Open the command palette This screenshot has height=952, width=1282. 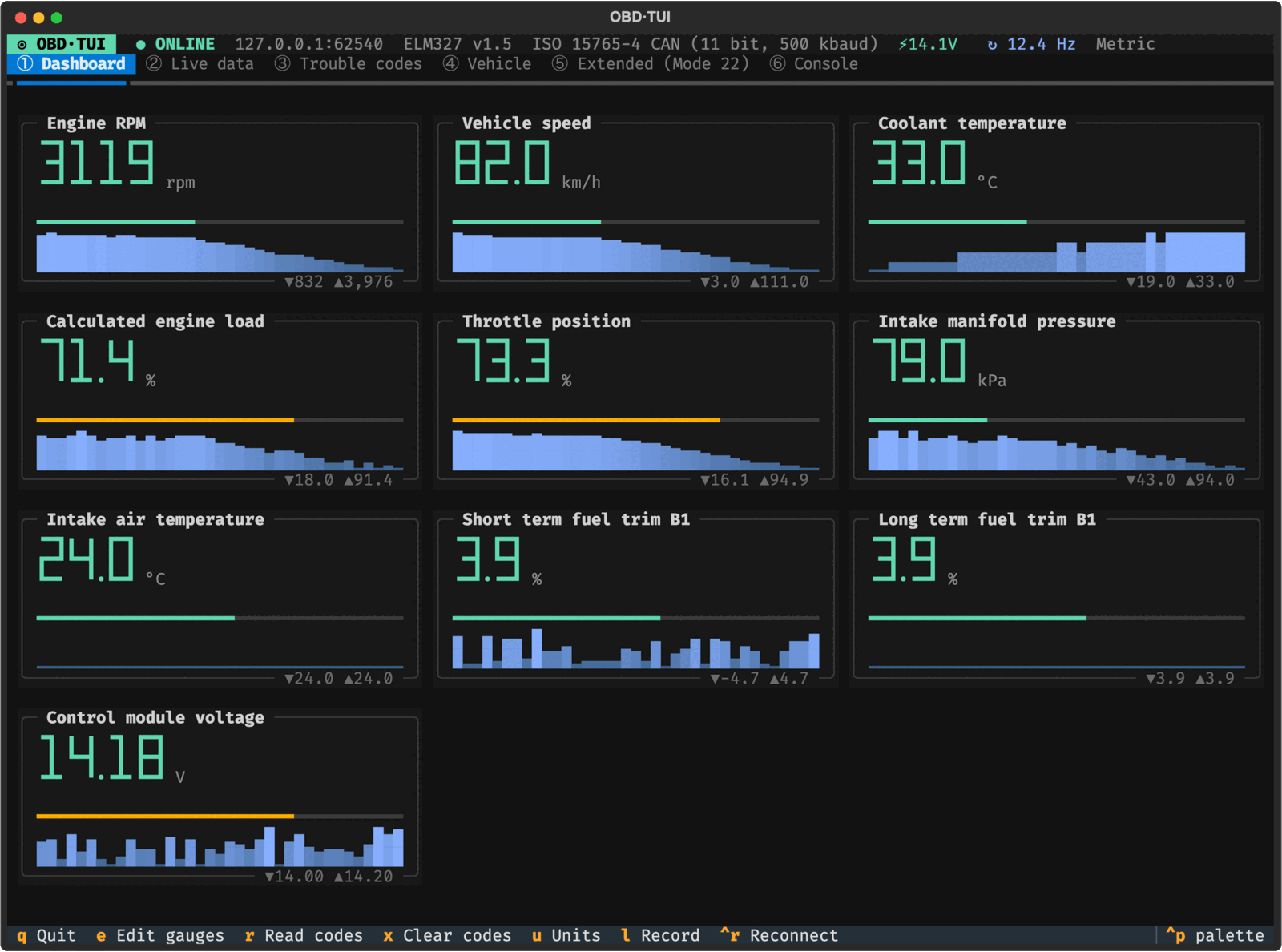pyautogui.click(x=1215, y=935)
